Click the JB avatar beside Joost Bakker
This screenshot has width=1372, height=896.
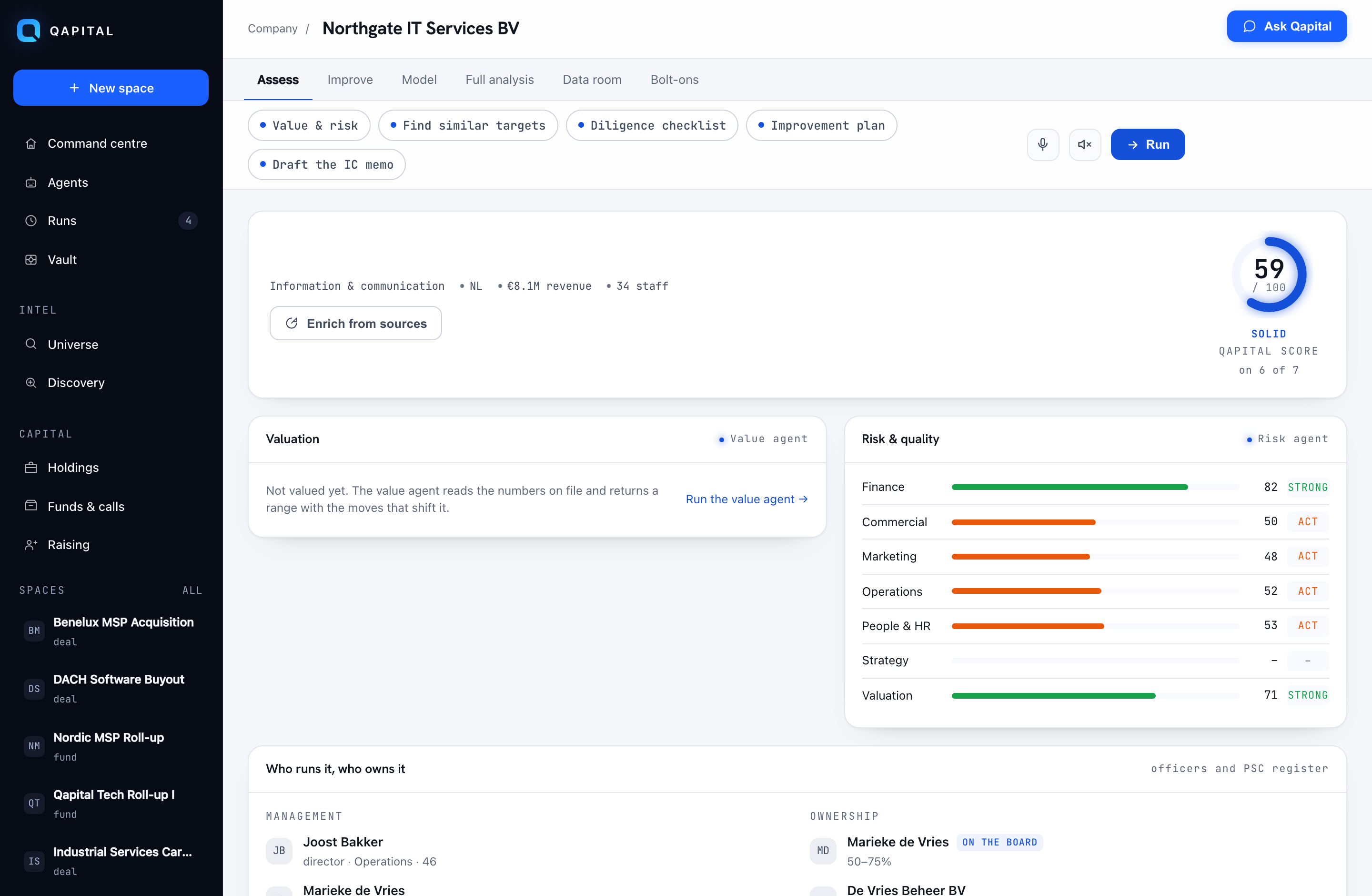(x=279, y=850)
